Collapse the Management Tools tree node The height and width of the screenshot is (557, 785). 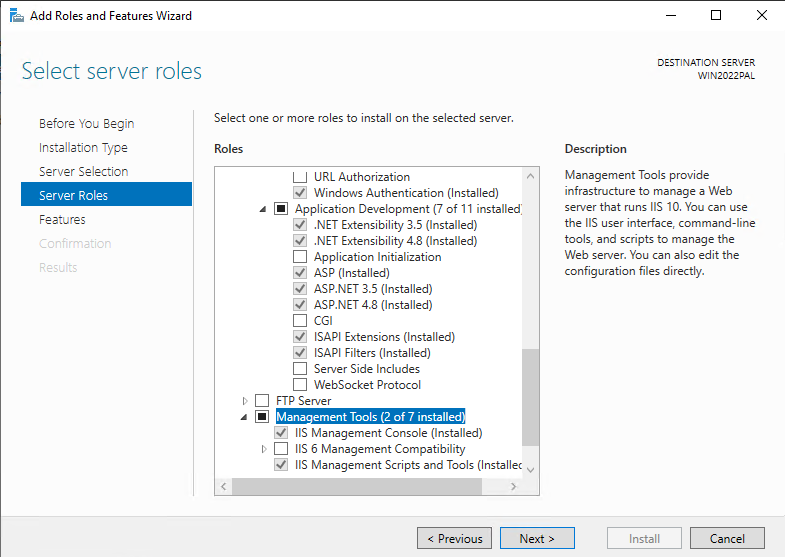244,417
